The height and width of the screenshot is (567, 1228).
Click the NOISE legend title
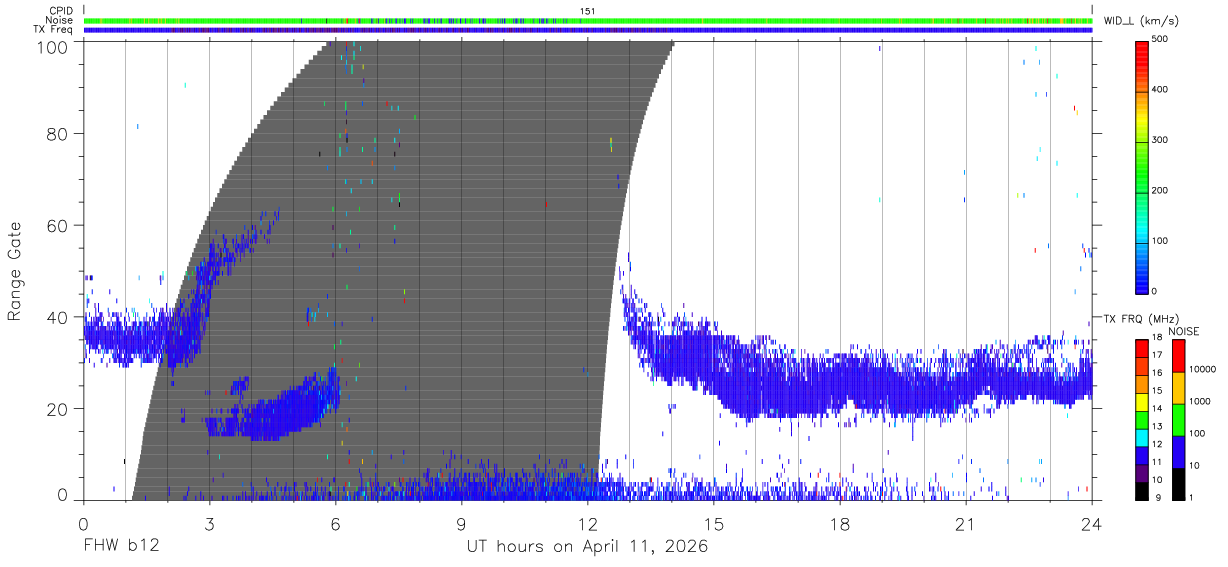(x=1183, y=331)
